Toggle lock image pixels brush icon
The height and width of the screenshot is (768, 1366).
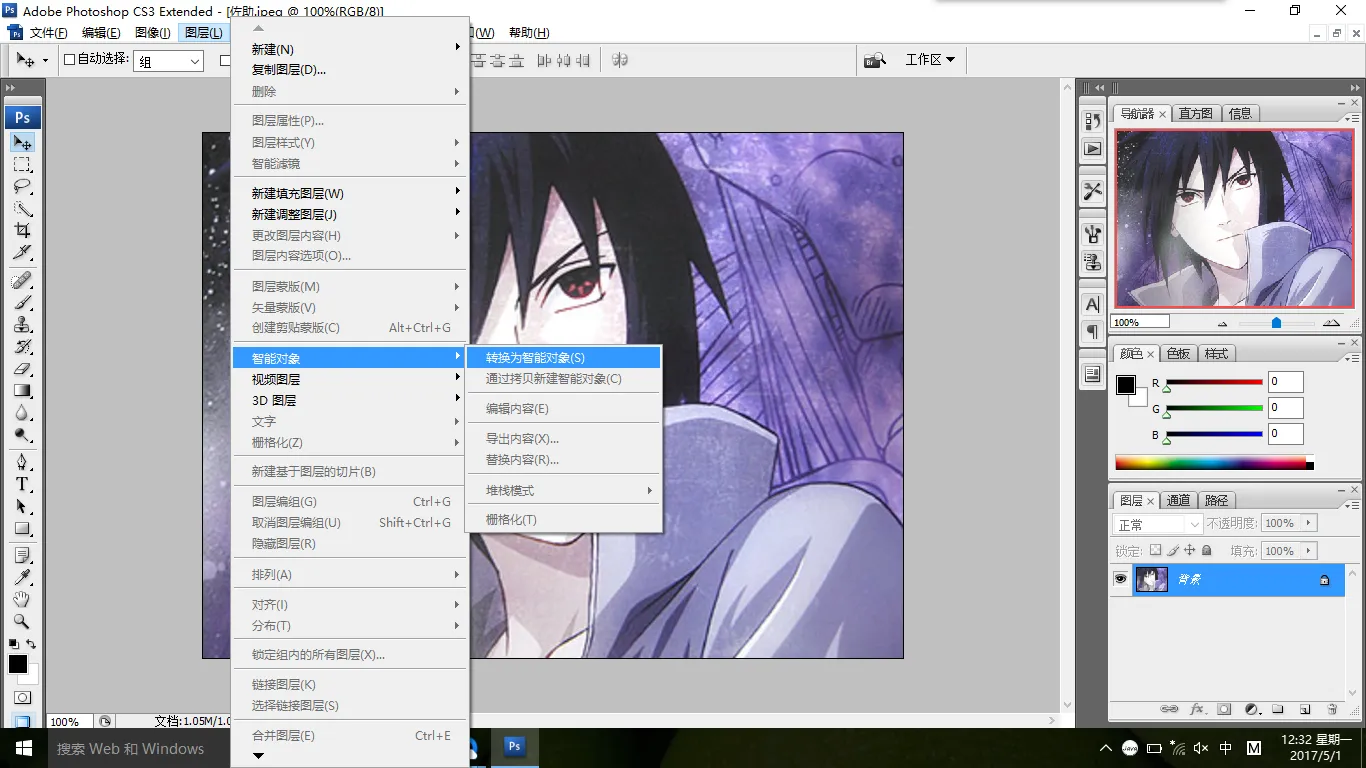(x=1173, y=550)
